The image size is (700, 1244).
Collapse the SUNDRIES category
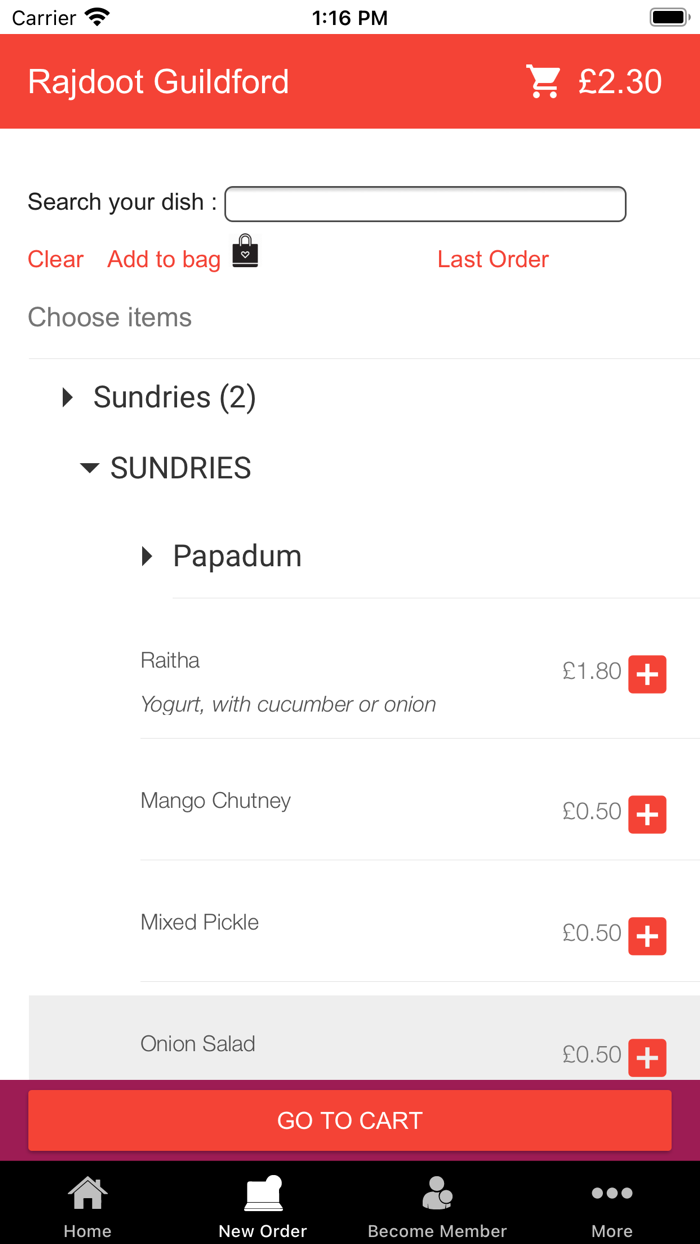(x=166, y=468)
